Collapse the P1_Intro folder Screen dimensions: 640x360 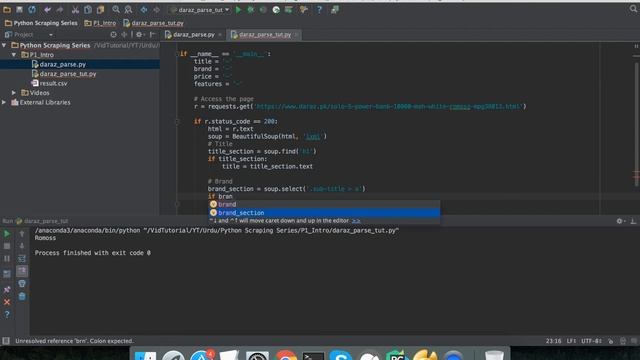(14, 55)
